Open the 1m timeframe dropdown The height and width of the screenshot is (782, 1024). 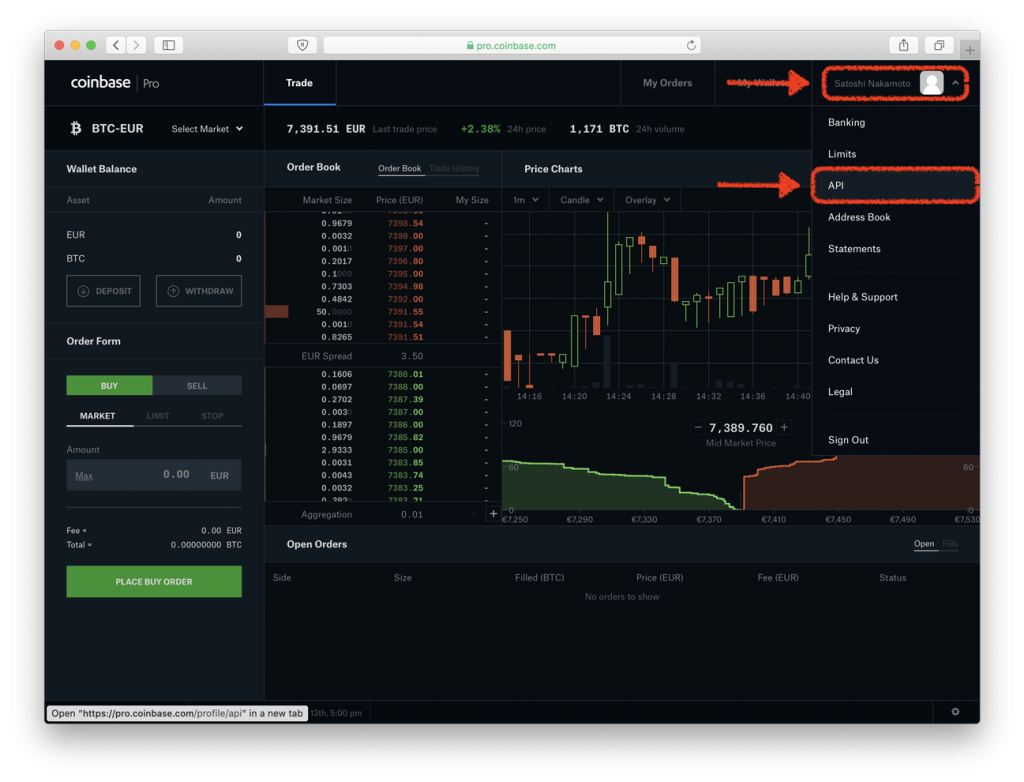525,200
